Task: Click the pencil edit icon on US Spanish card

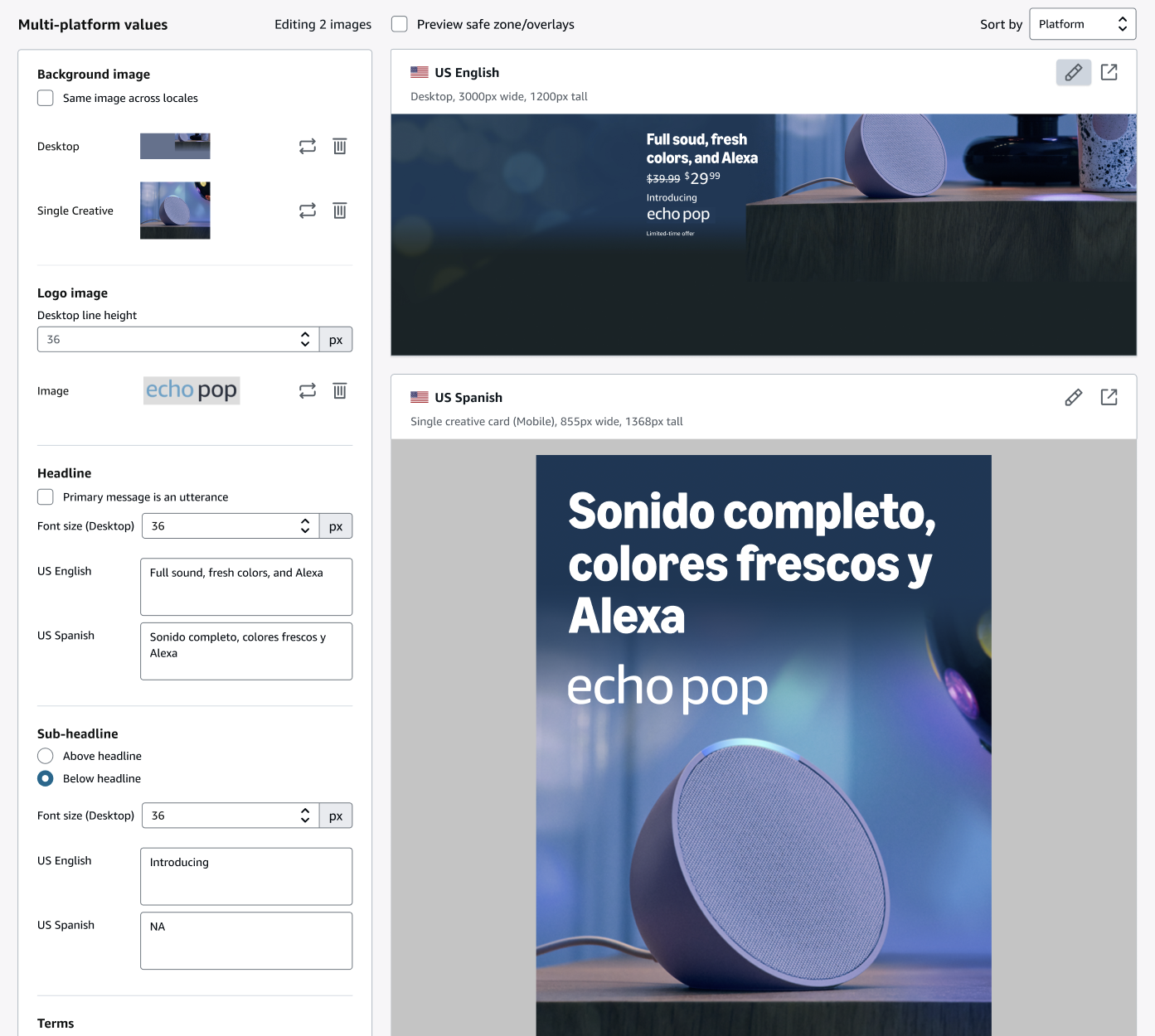Action: [x=1074, y=397]
